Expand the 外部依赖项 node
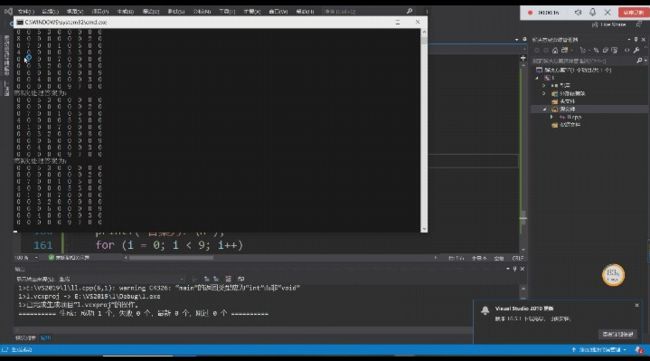650x361 pixels. [x=544, y=93]
